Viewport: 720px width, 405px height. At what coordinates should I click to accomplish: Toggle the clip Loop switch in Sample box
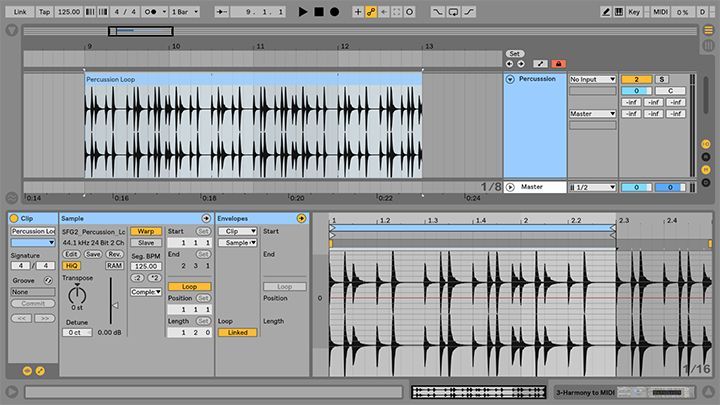(x=189, y=287)
